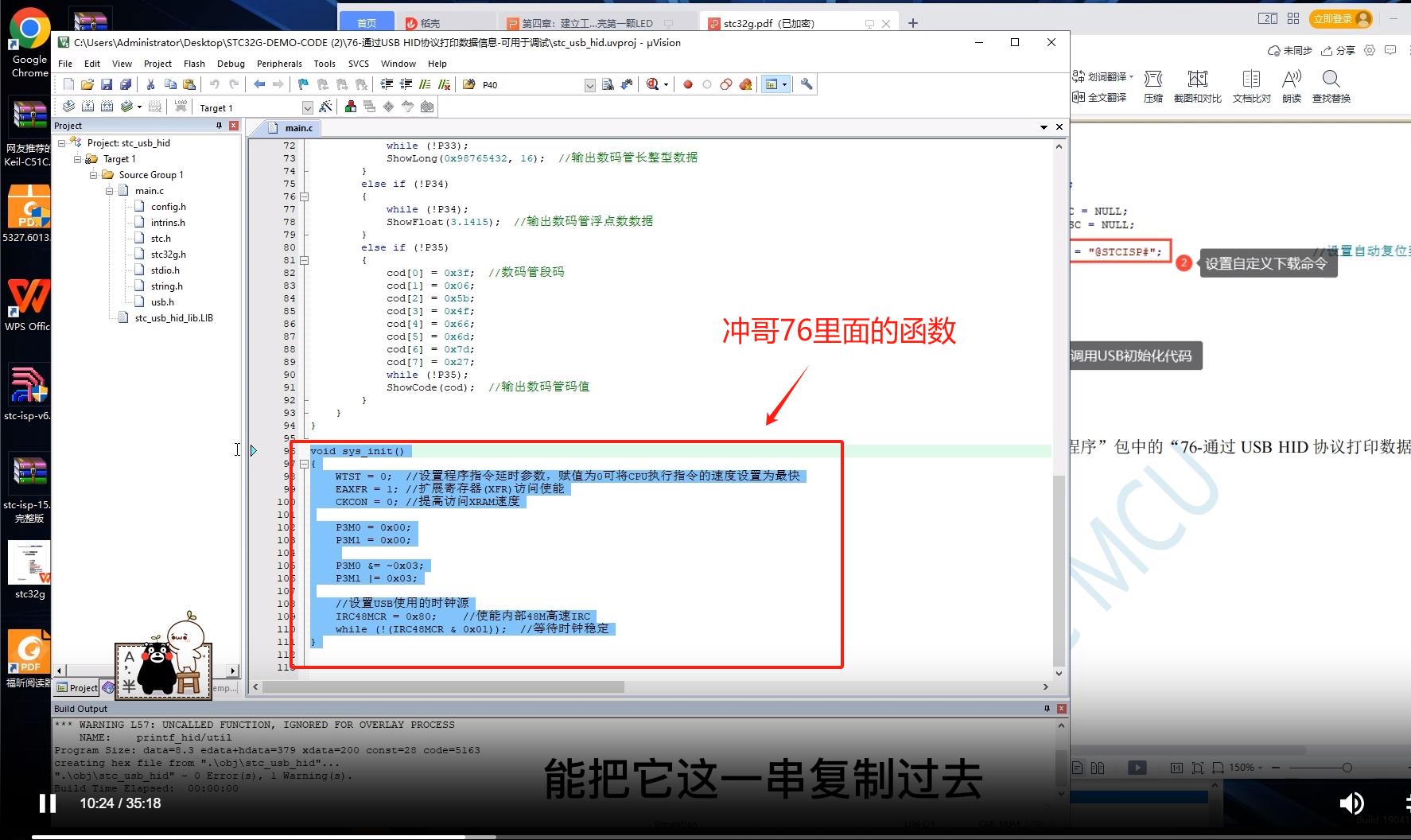Comment selection toolbar icon

(425, 84)
